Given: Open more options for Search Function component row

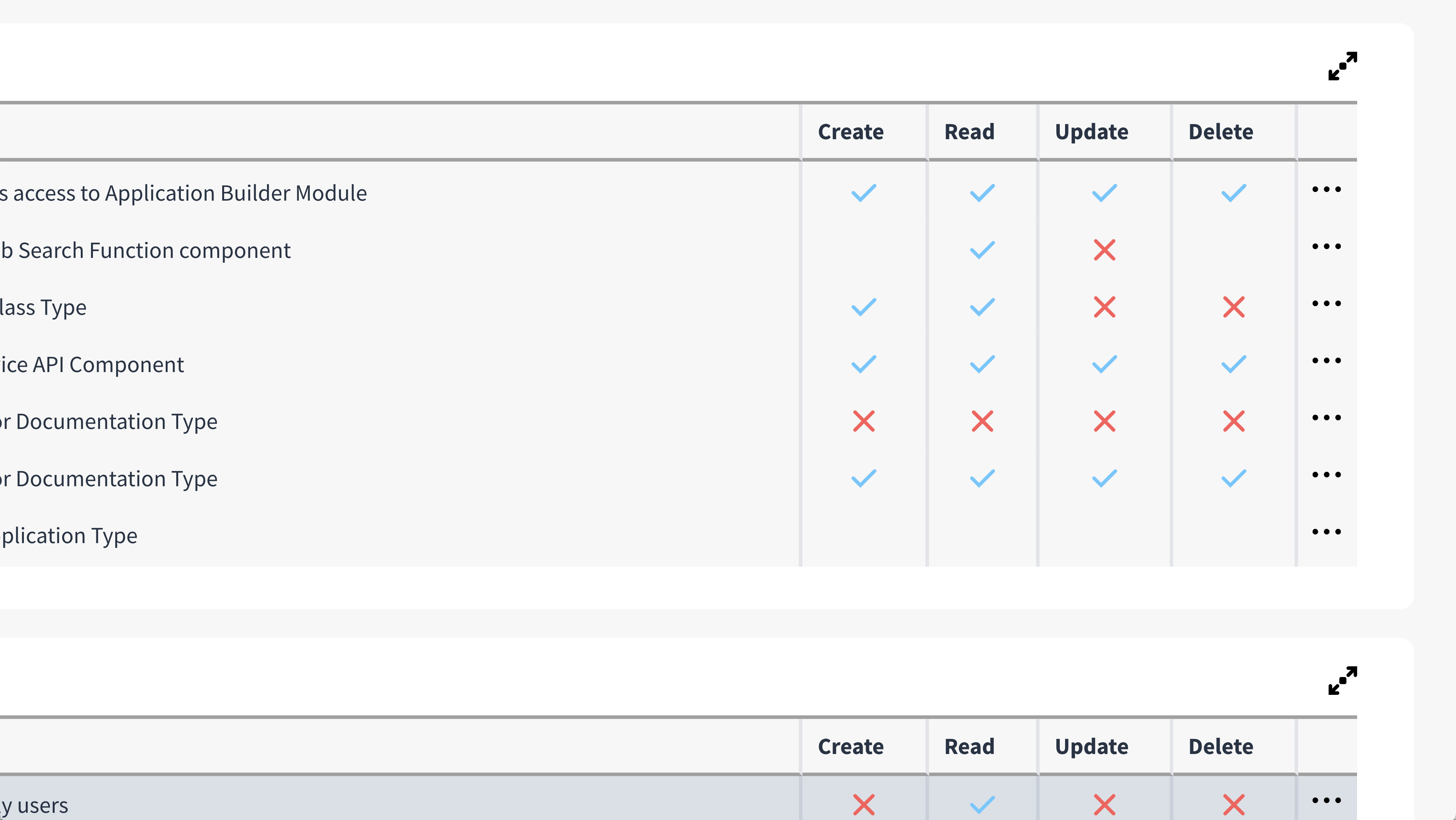Looking at the screenshot, I should [1326, 247].
